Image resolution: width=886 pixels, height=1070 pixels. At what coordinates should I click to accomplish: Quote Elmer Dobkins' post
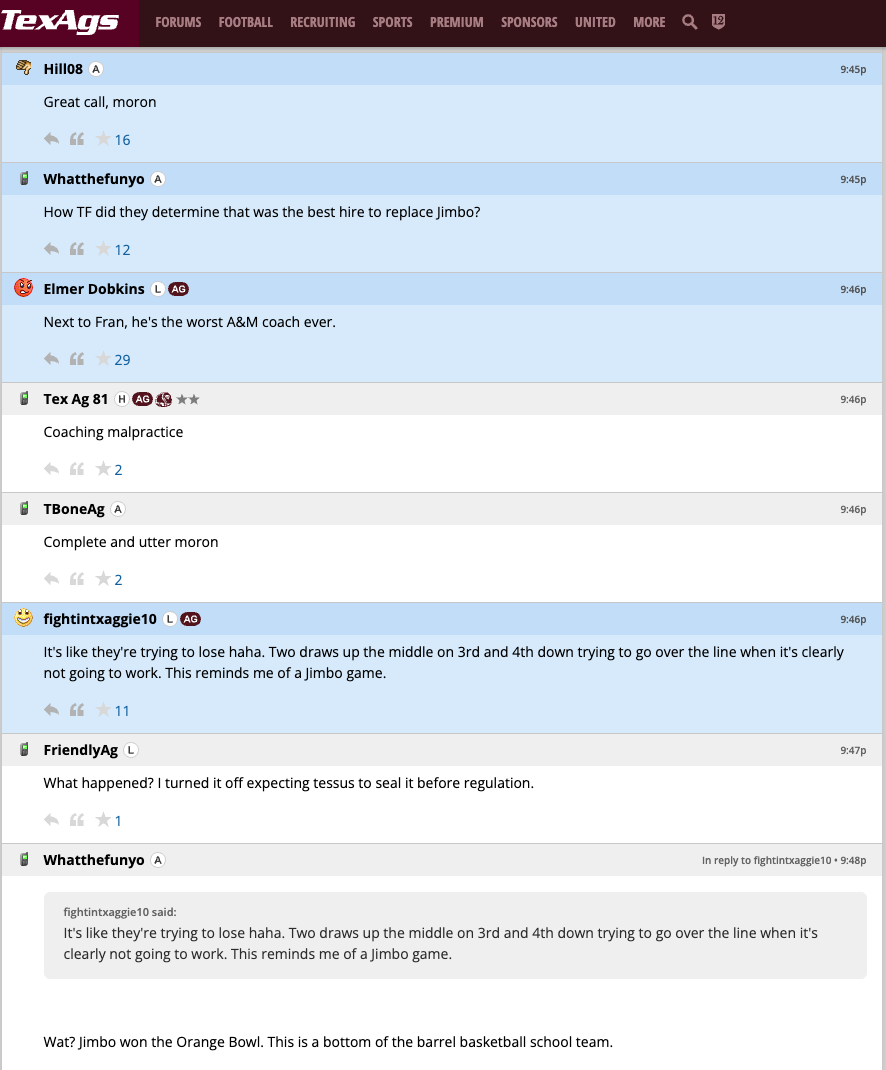tap(77, 359)
